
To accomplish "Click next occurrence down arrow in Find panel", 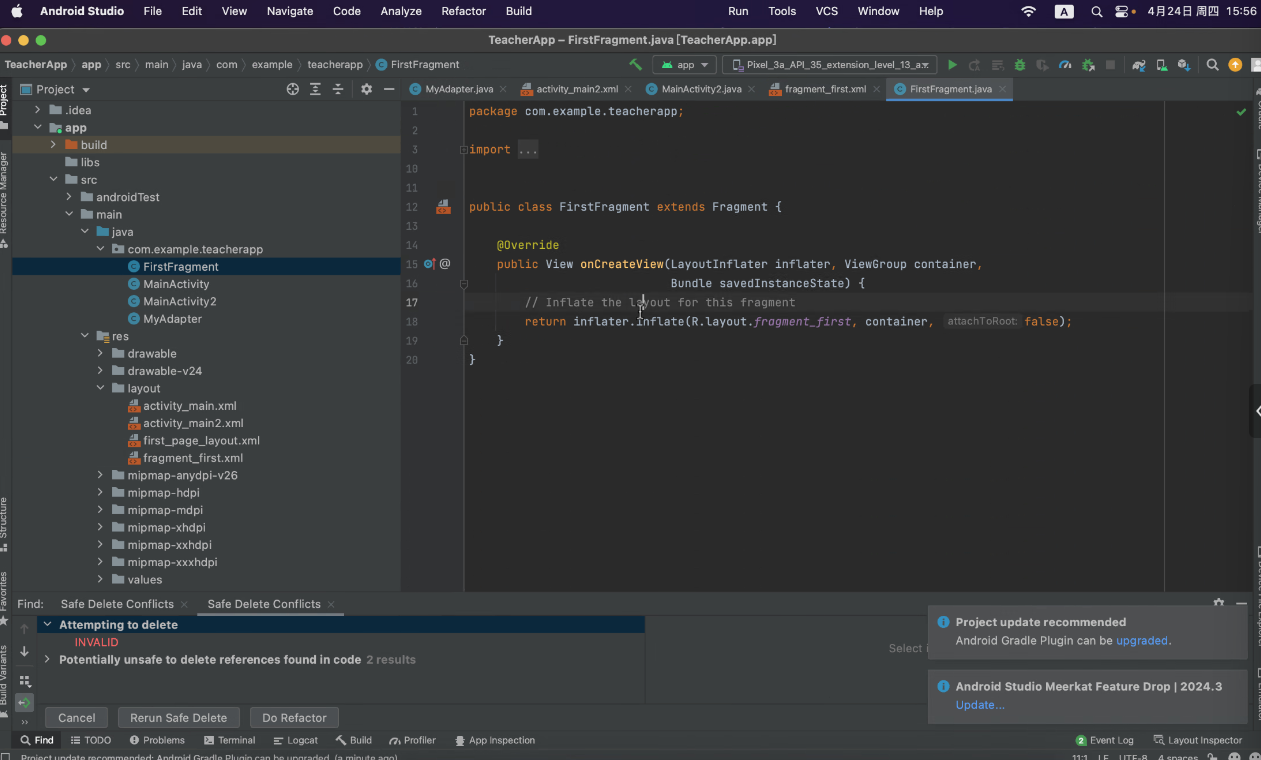I will (x=25, y=651).
